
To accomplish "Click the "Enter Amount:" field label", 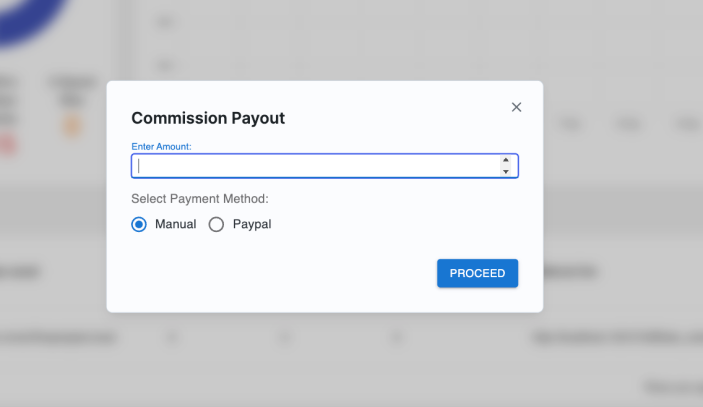I will [161, 146].
